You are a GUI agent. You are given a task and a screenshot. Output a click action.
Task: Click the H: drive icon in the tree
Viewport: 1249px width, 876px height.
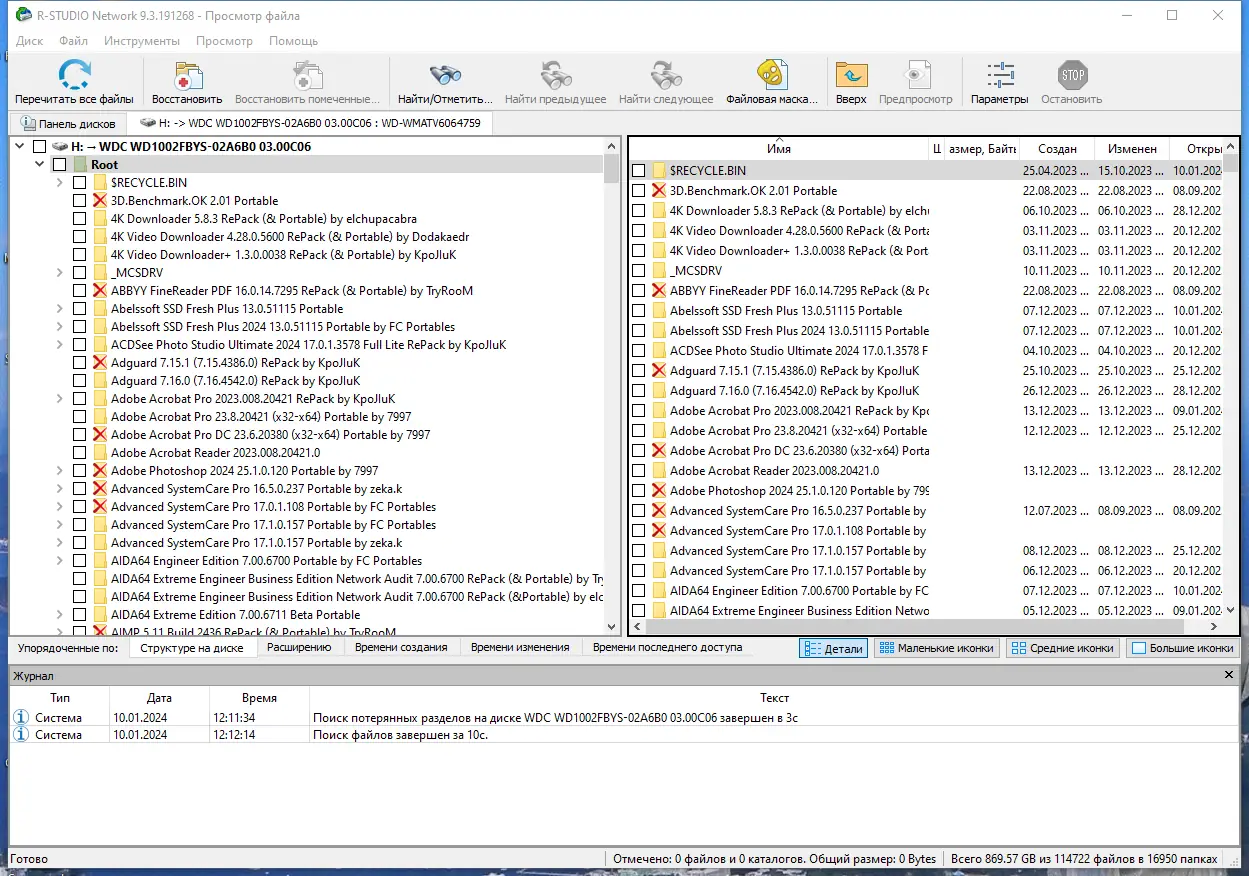pos(59,147)
